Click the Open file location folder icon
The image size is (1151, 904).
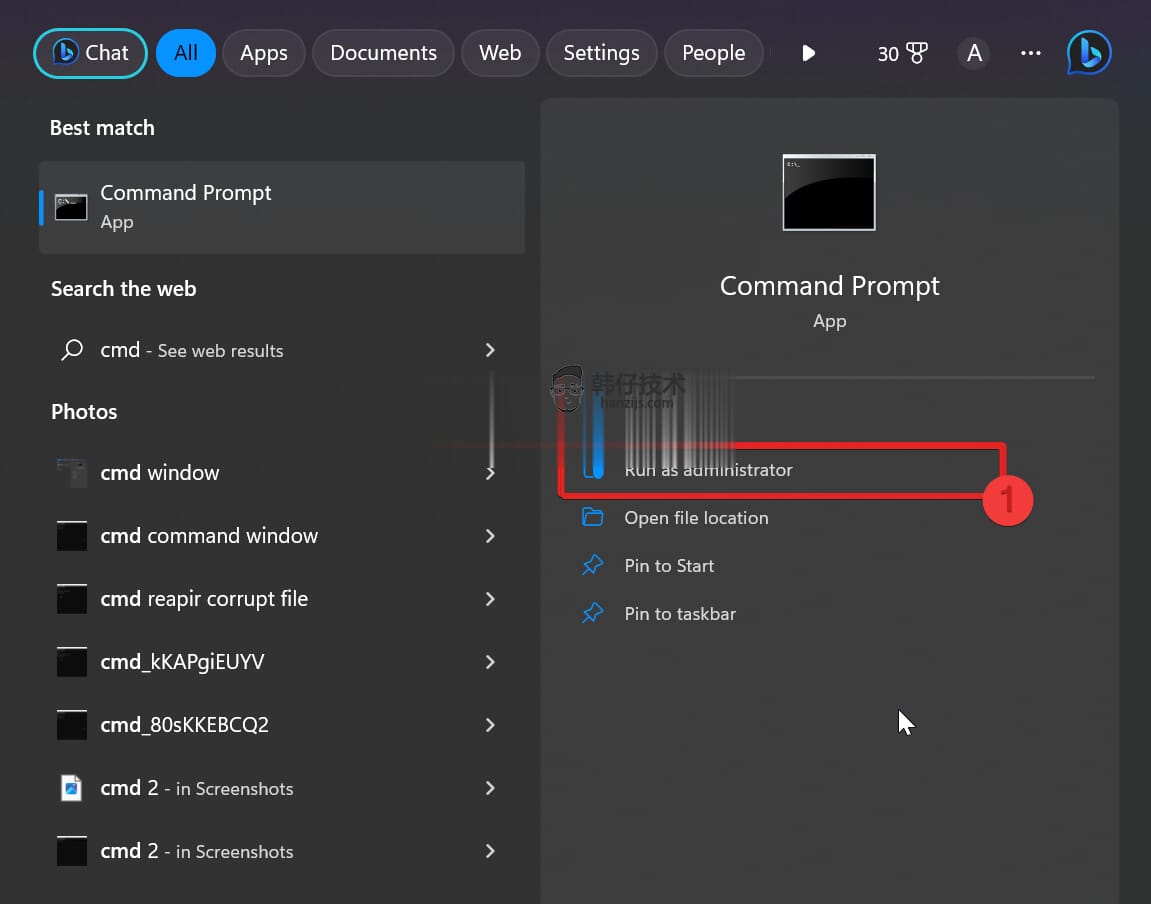tap(593, 518)
